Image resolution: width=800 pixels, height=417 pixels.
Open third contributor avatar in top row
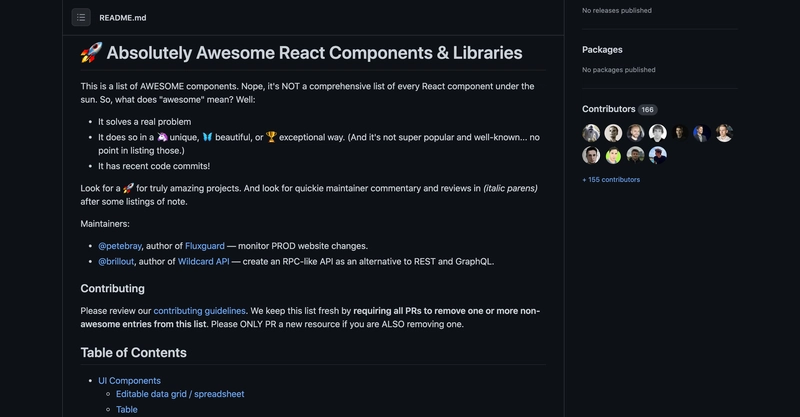coord(636,133)
